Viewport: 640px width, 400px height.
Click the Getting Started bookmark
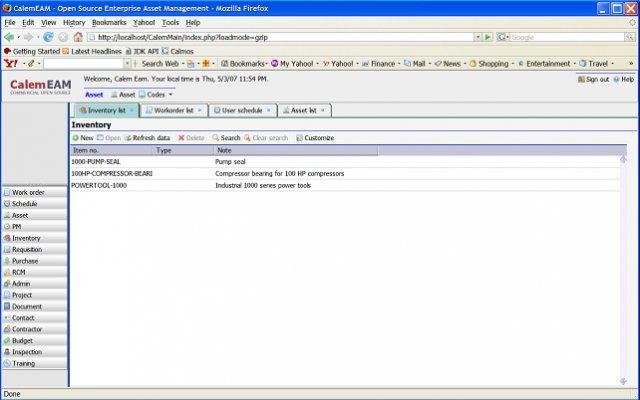pyautogui.click(x=32, y=51)
